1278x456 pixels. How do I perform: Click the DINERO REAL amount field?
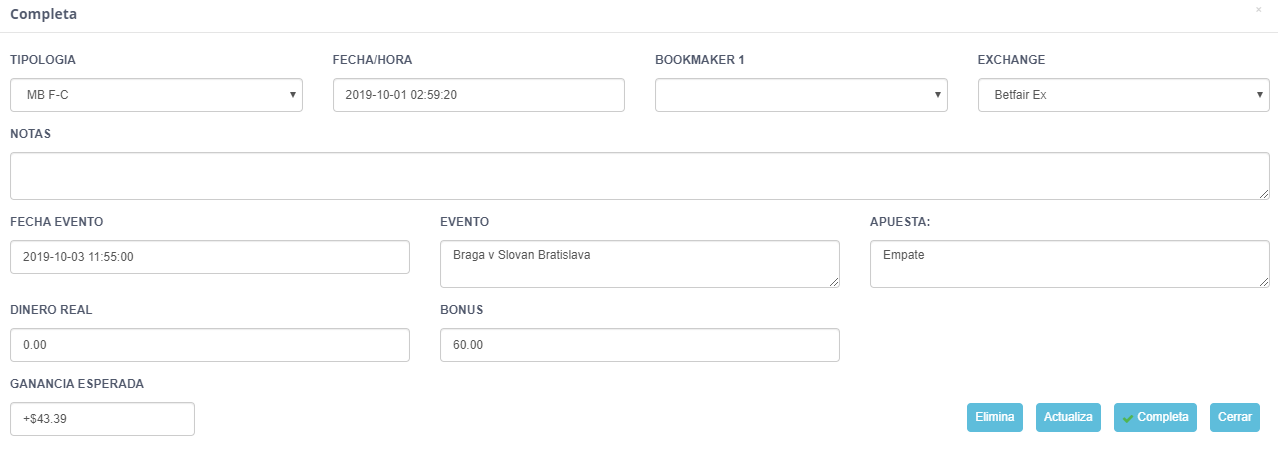pyautogui.click(x=210, y=345)
